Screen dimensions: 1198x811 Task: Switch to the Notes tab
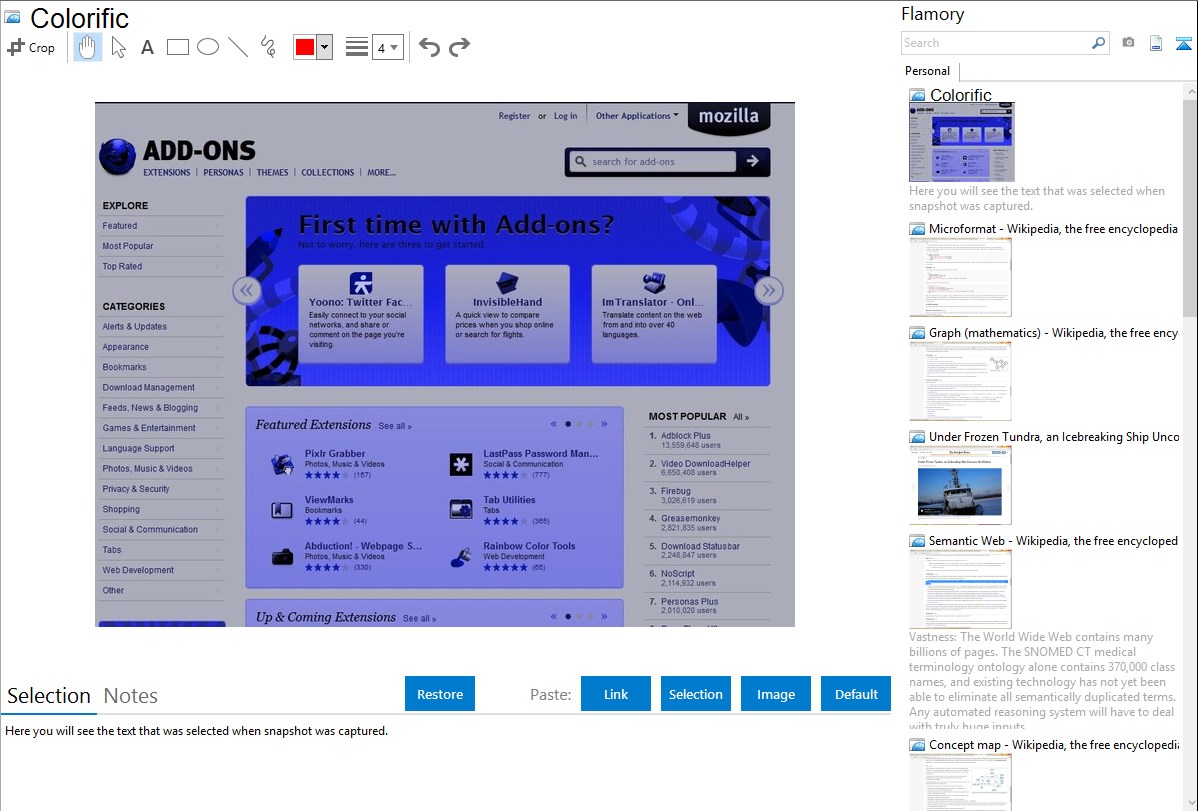(x=130, y=696)
